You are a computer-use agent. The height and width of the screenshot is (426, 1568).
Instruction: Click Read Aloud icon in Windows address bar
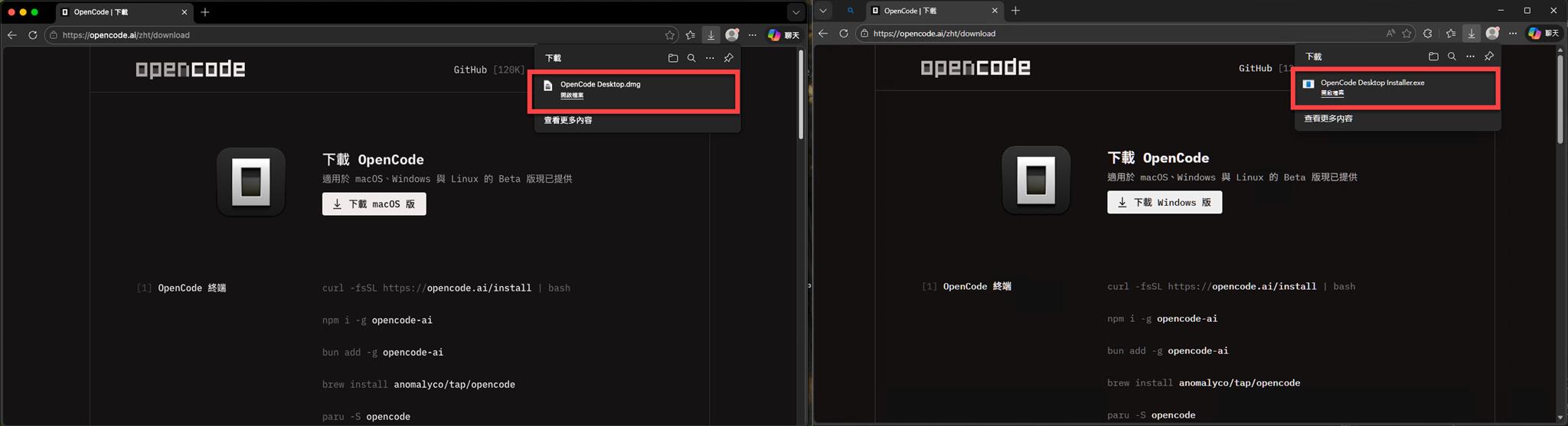[1390, 34]
